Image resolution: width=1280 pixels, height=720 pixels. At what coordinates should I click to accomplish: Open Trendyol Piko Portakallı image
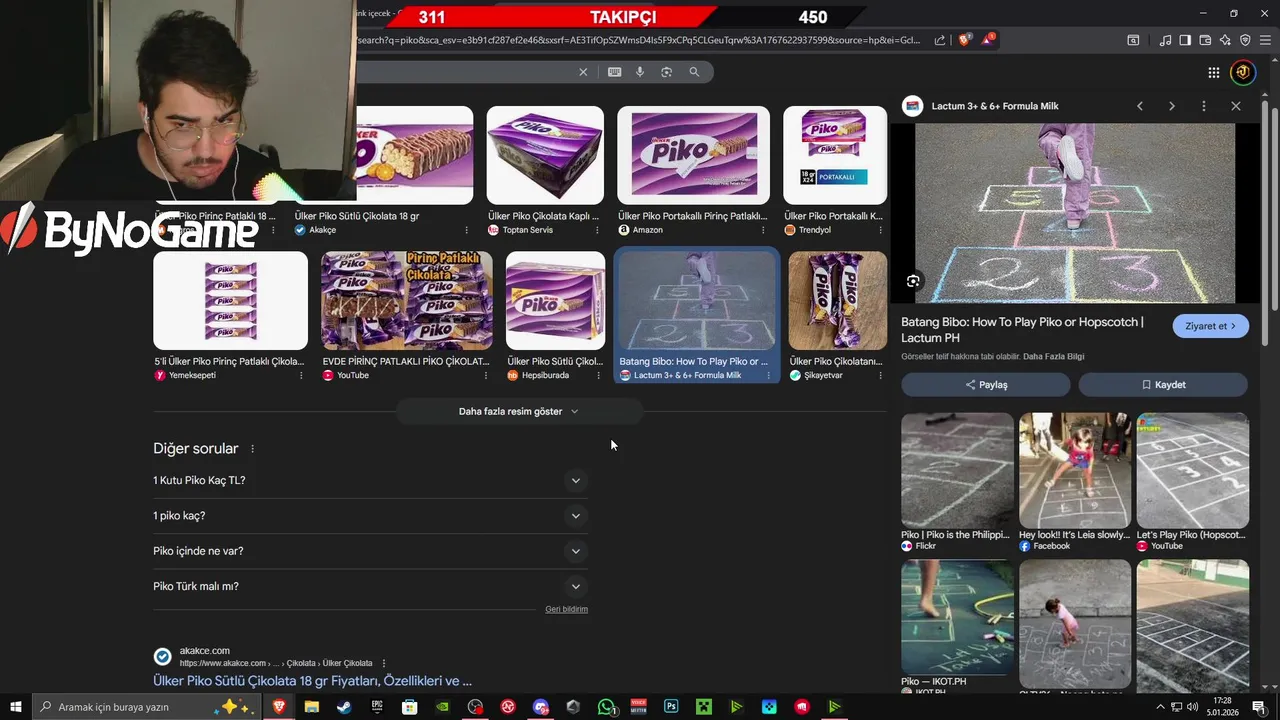tap(835, 155)
